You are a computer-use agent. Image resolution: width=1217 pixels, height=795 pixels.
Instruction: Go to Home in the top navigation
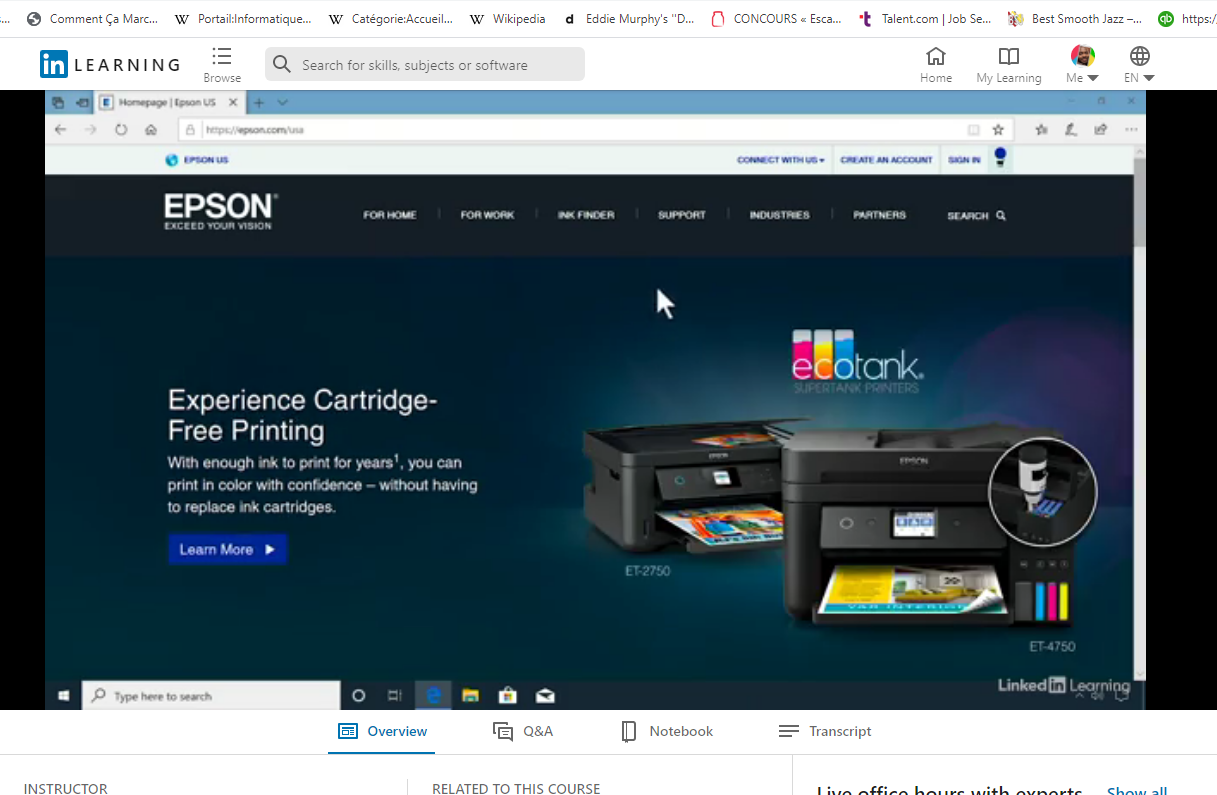click(936, 64)
